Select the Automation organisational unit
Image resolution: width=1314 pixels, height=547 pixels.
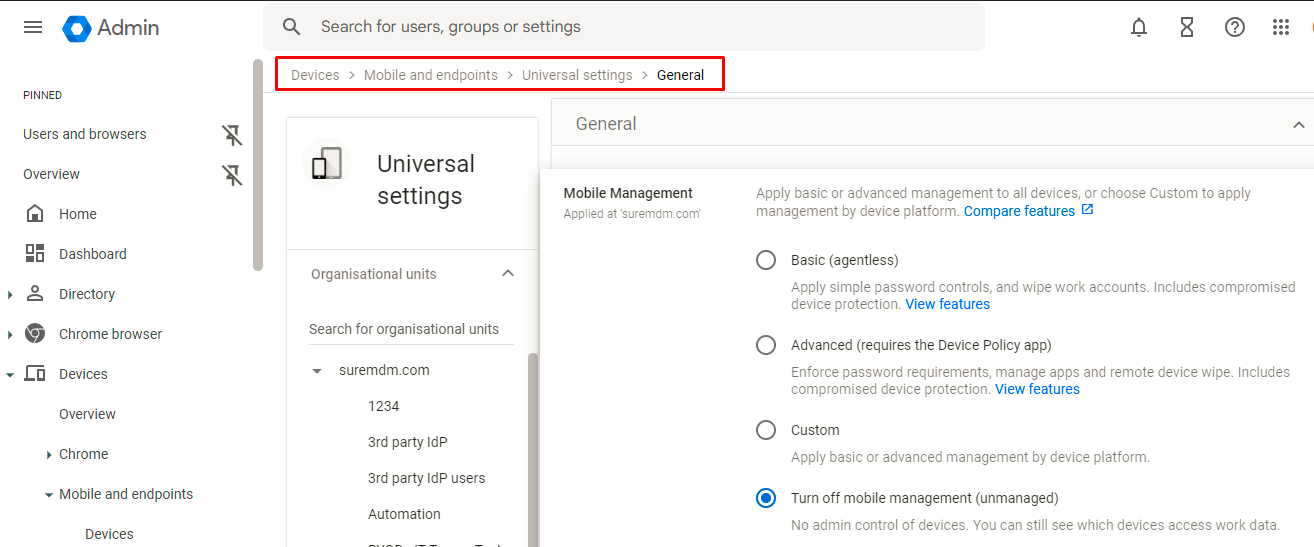pos(404,514)
